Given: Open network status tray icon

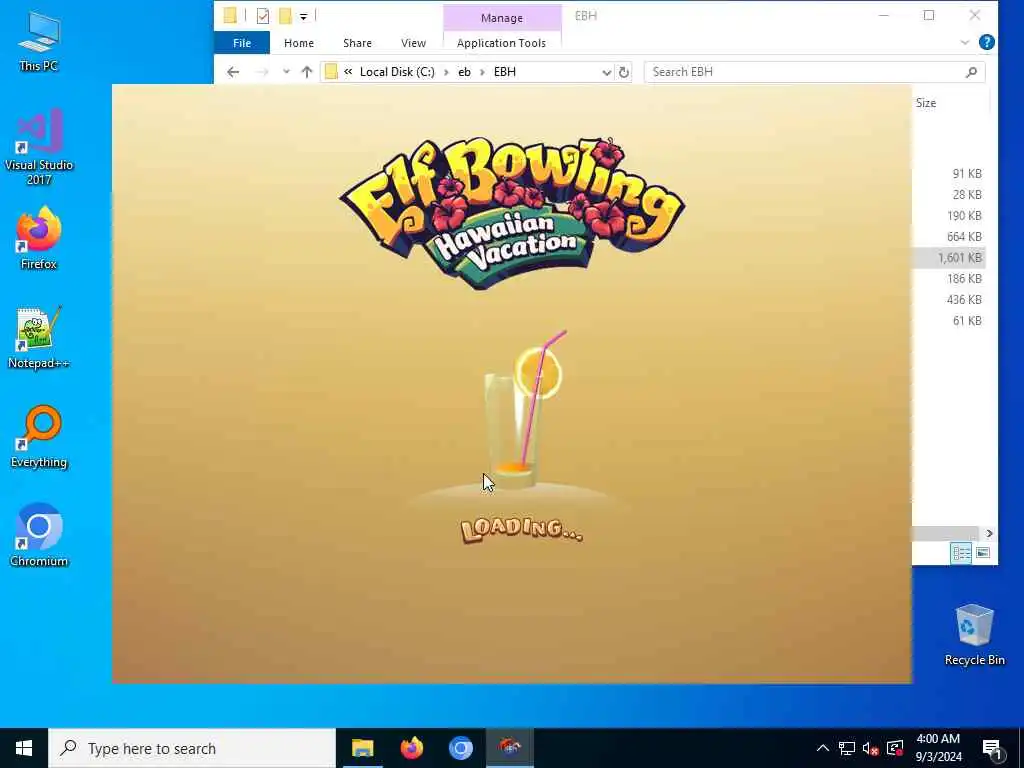Looking at the screenshot, I should click(x=847, y=748).
